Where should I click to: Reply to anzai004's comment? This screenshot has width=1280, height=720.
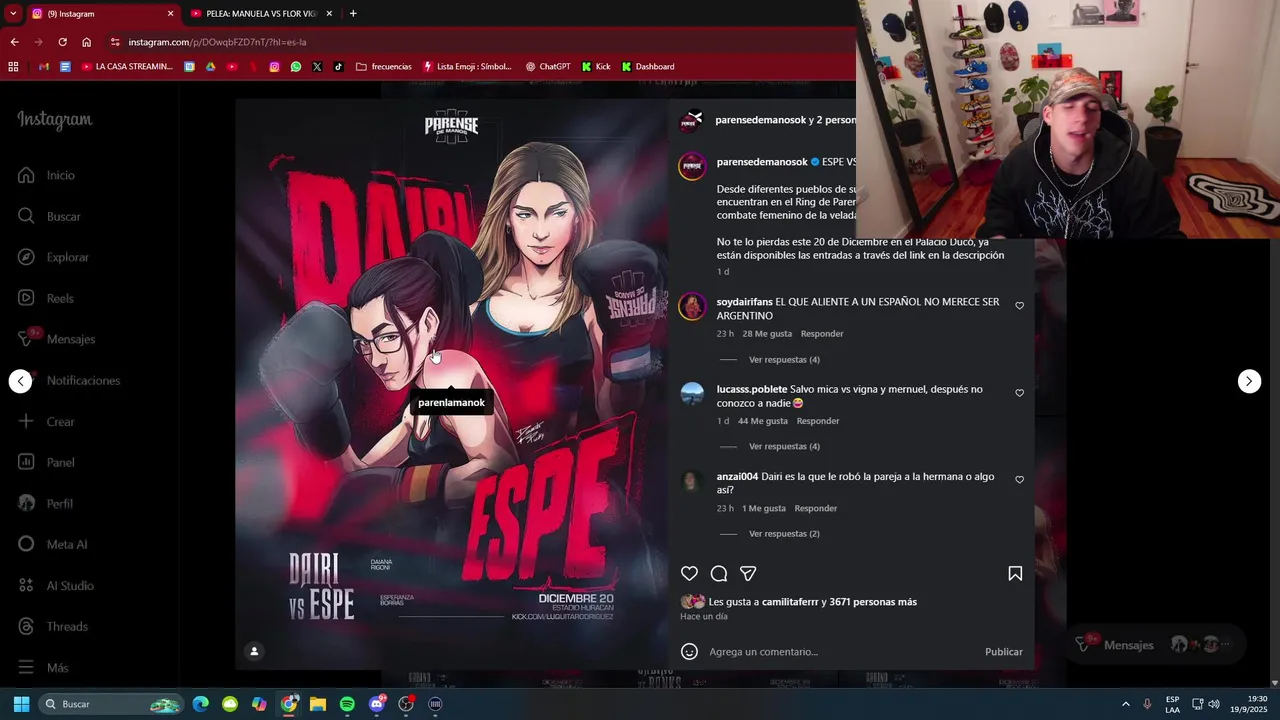coord(816,508)
